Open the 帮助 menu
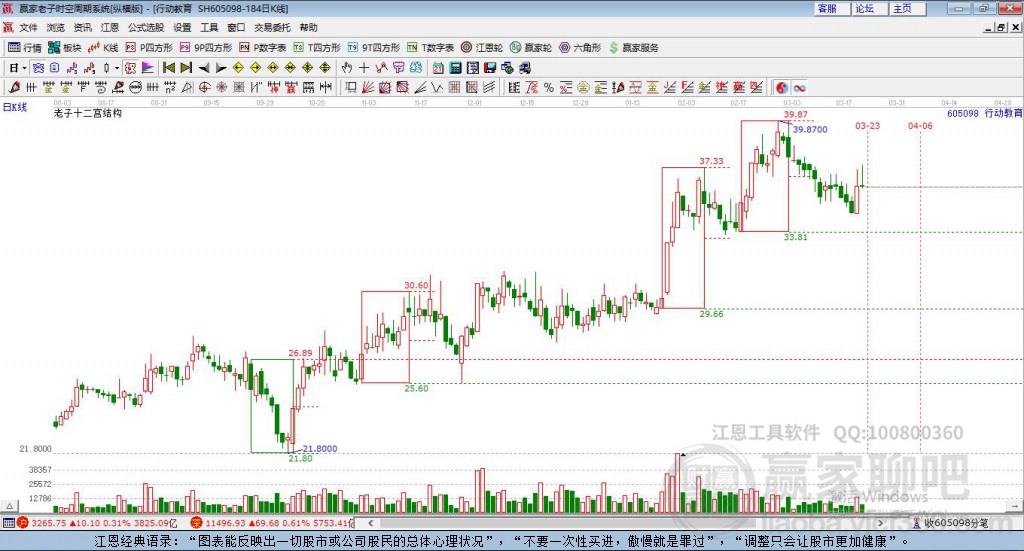 pyautogui.click(x=308, y=27)
